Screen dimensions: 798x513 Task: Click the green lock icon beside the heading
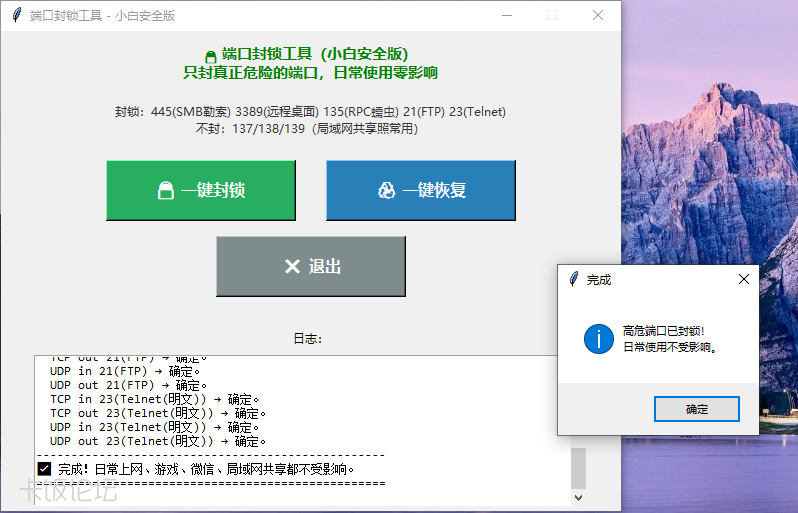(210, 56)
